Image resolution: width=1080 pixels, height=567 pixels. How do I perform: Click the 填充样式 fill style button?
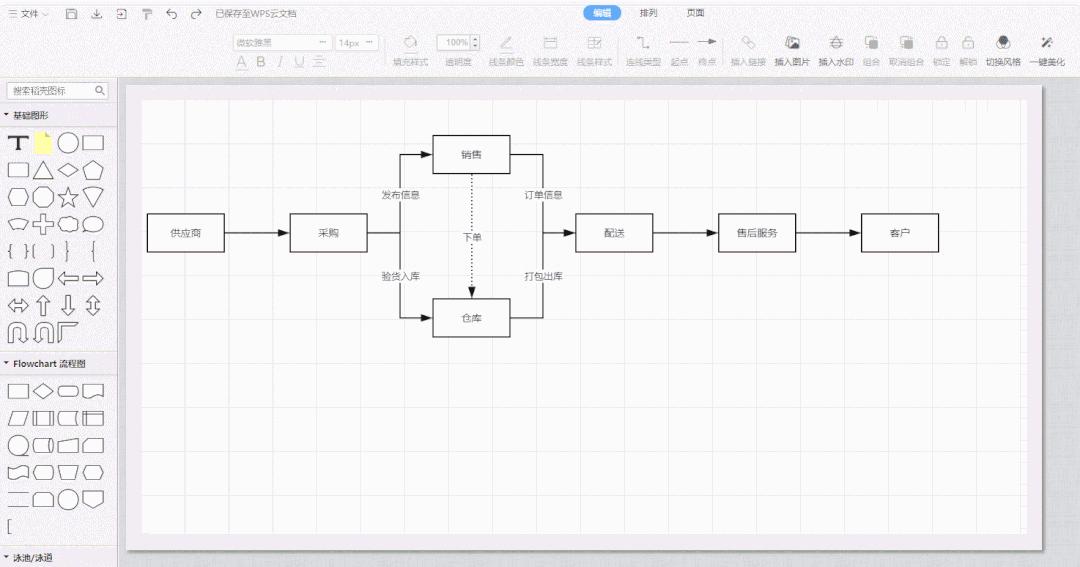(411, 50)
